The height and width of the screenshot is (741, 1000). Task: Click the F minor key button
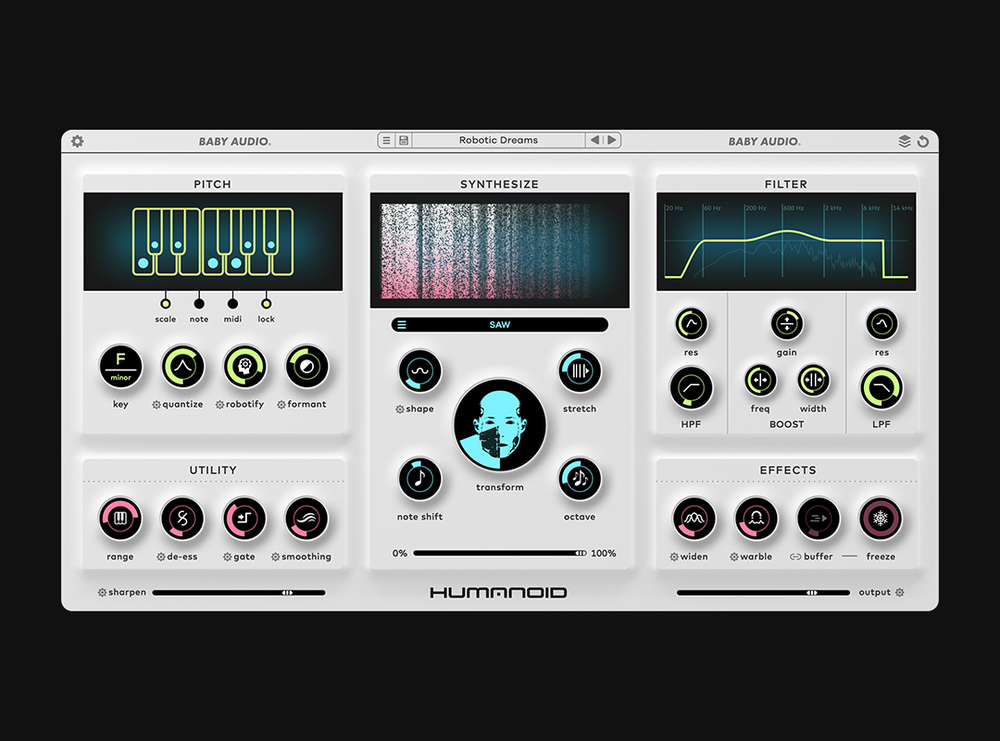tap(119, 367)
